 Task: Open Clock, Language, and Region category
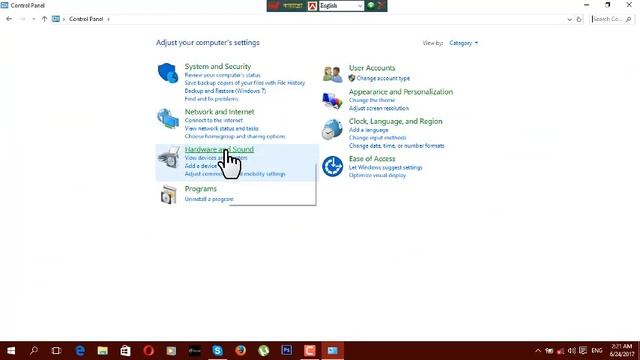pyautogui.click(x=396, y=121)
